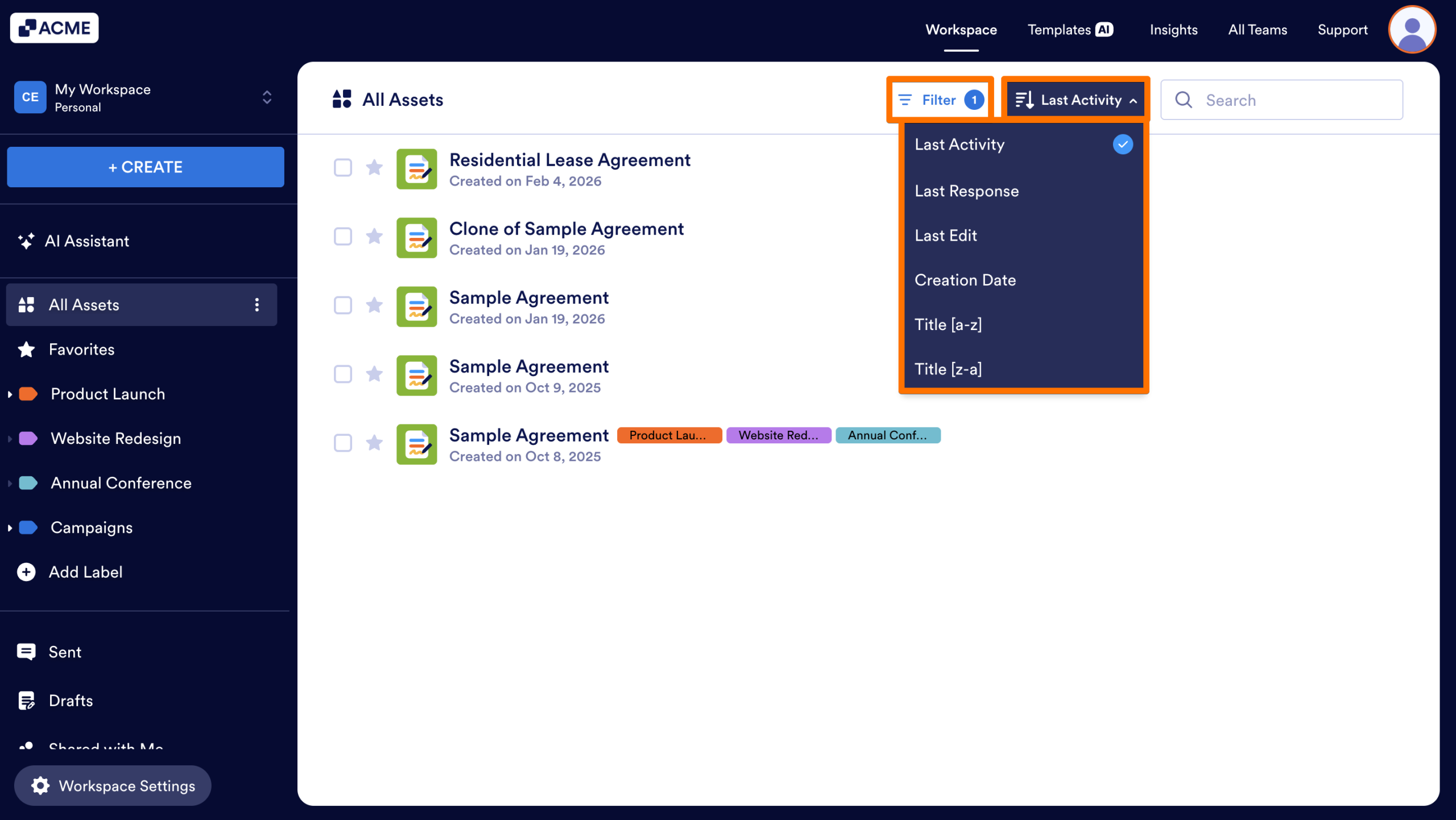
Task: Open the Insights section
Action: (1173, 29)
